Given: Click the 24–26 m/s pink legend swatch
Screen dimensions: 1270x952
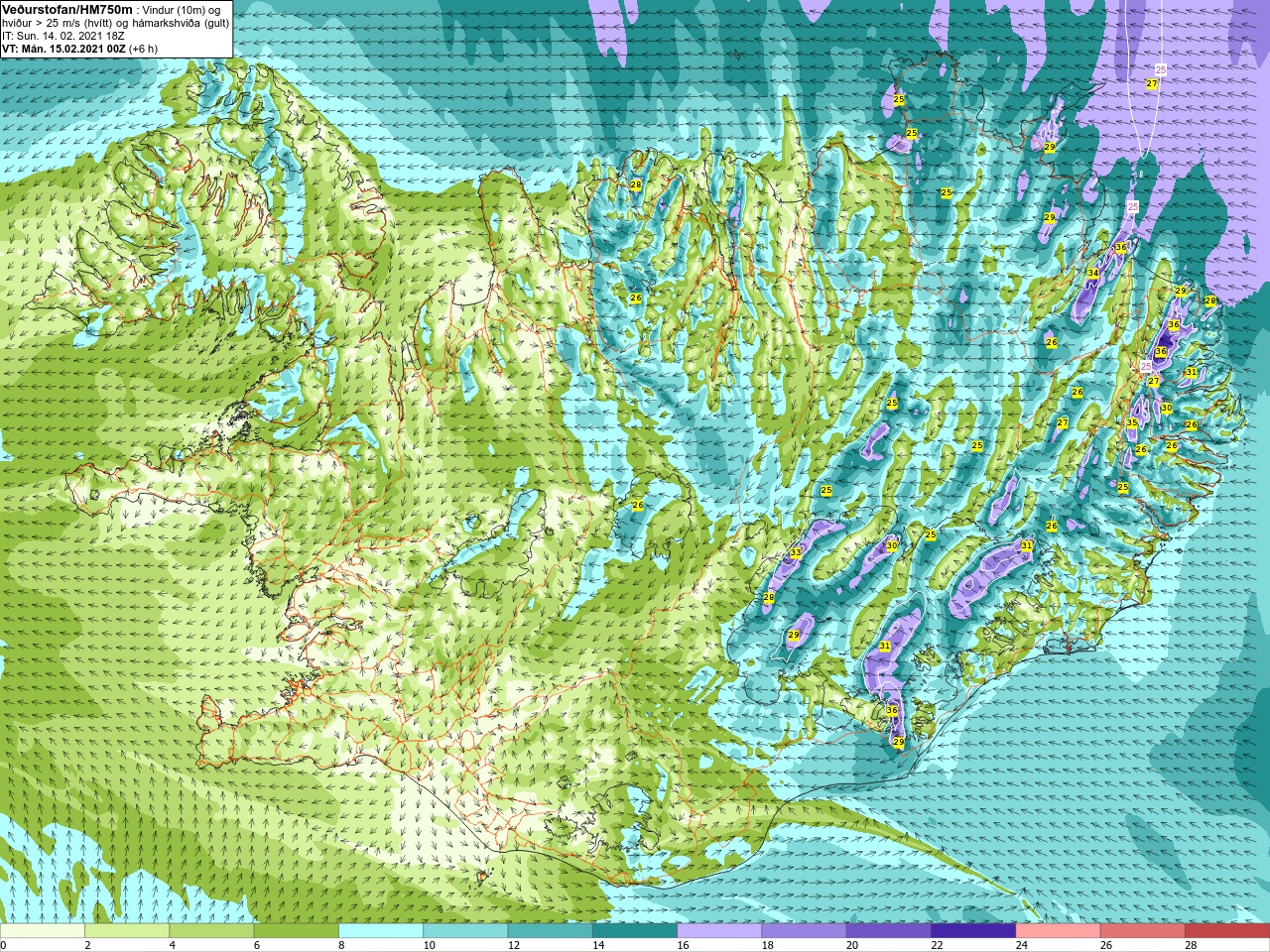Looking at the screenshot, I should click(x=1058, y=931).
